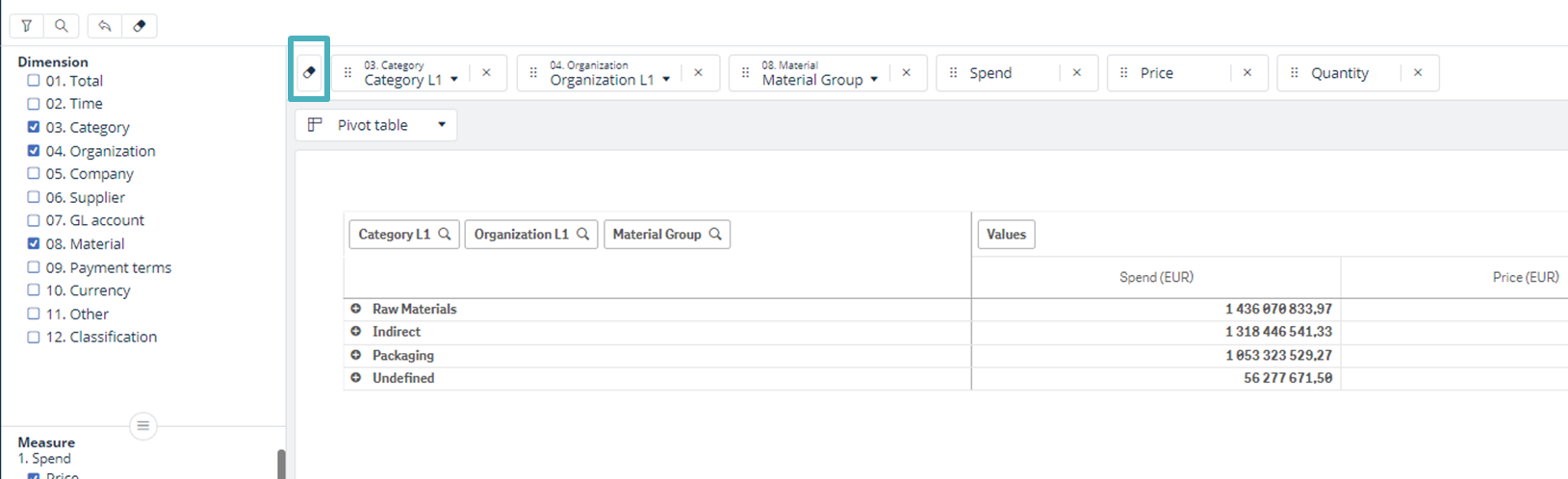Grab the drag handle on the Price chip
1568x479 pixels.
click(1123, 73)
